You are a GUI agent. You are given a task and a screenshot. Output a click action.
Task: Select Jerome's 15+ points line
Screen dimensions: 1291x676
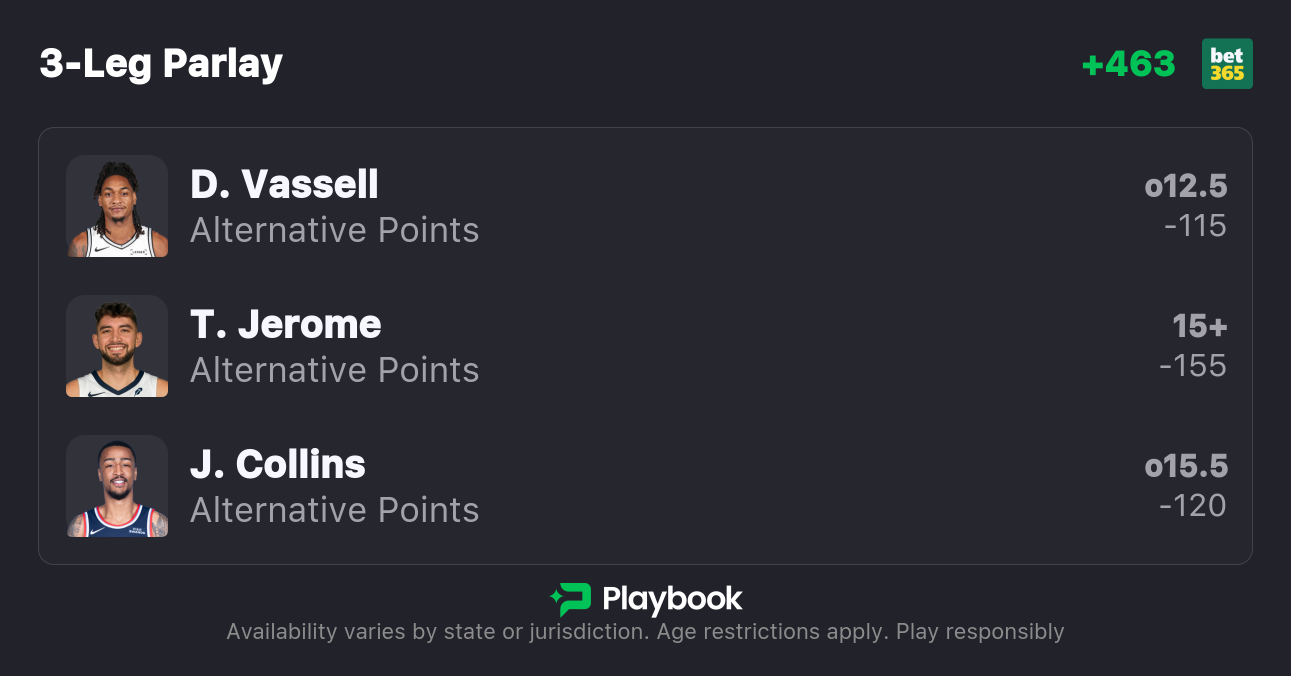coord(1199,327)
